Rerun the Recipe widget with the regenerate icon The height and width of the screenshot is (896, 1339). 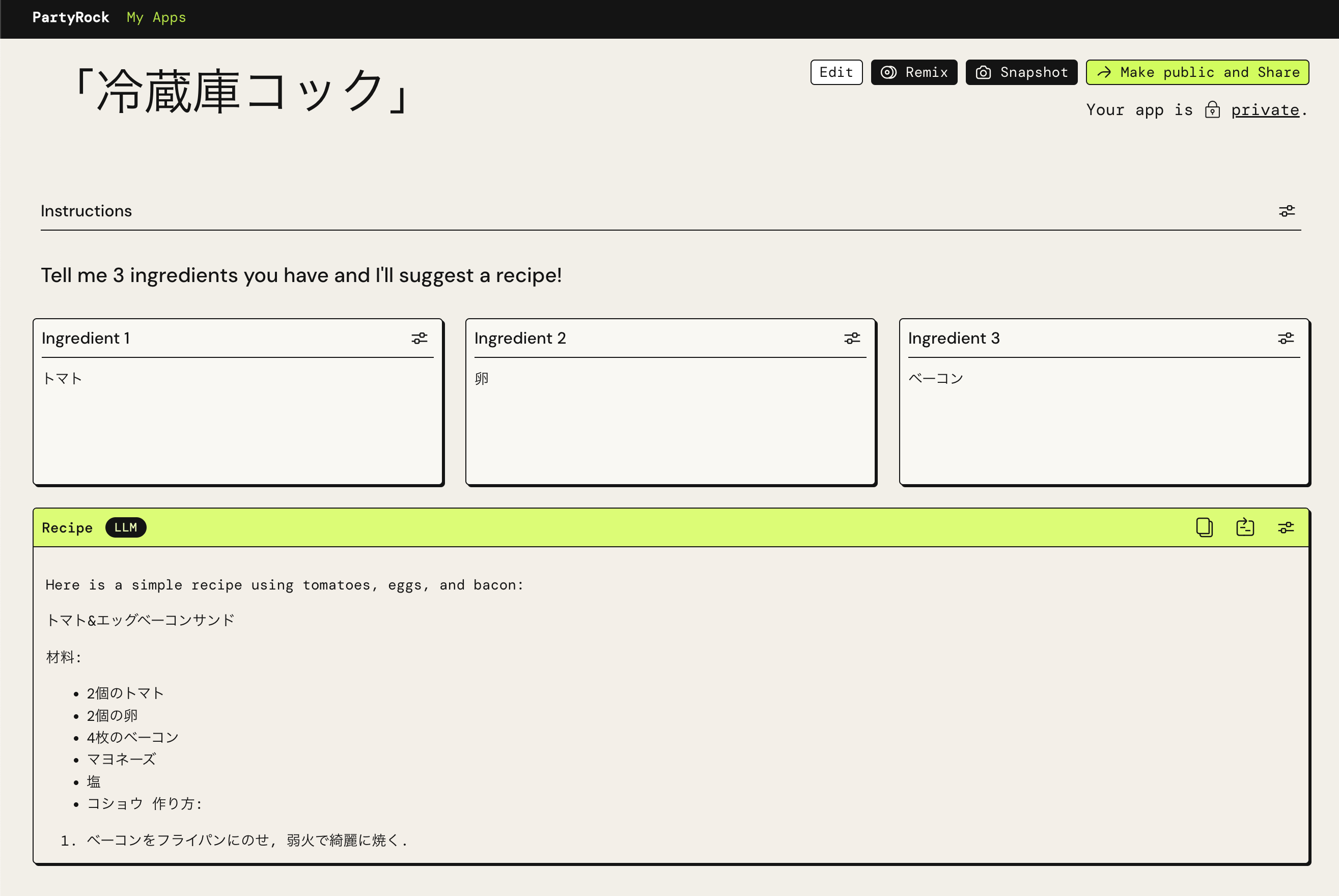[x=1245, y=527]
